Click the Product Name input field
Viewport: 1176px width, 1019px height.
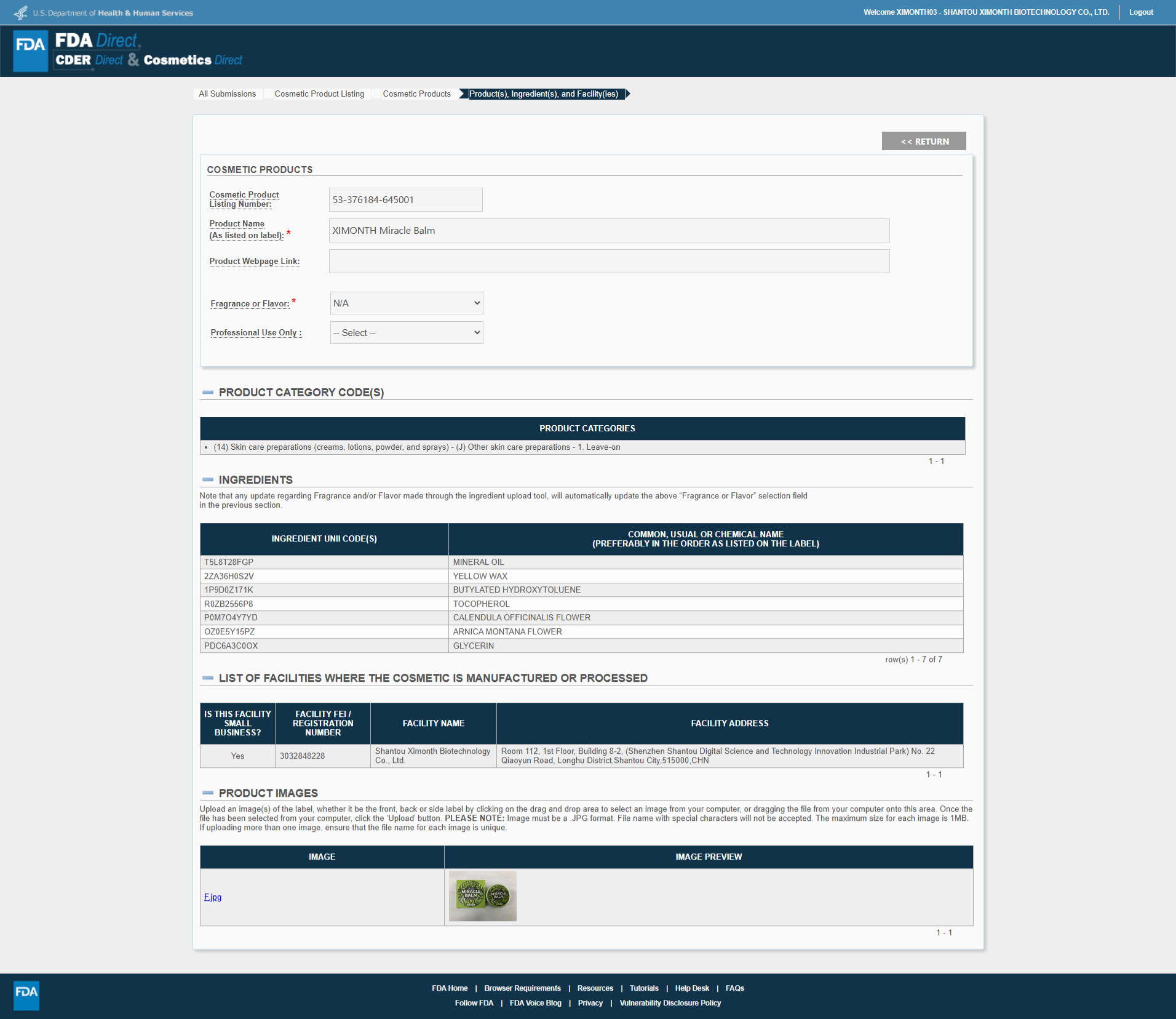pos(610,231)
